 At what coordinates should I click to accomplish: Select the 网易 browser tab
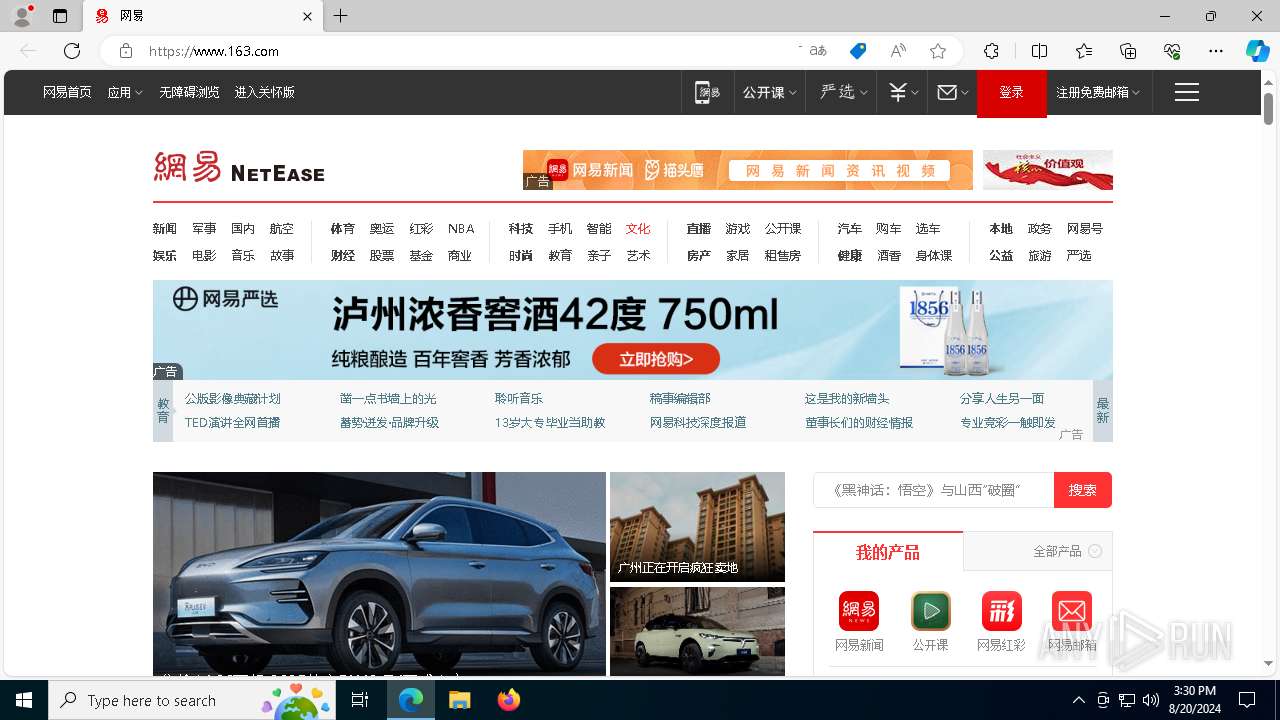[203, 16]
